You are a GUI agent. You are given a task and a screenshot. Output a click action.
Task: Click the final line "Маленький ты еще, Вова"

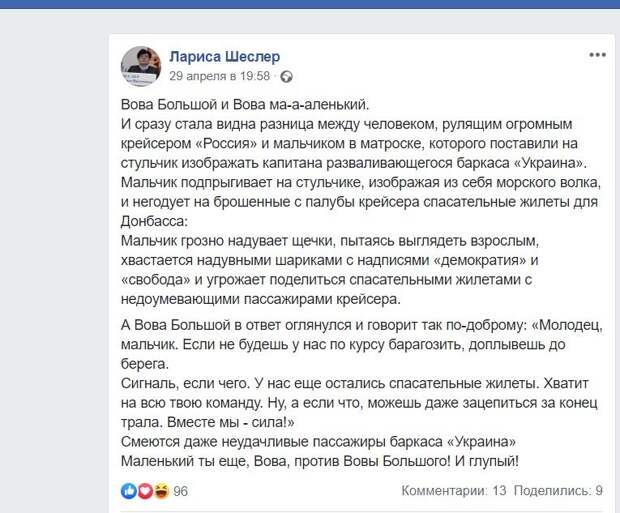(320, 461)
